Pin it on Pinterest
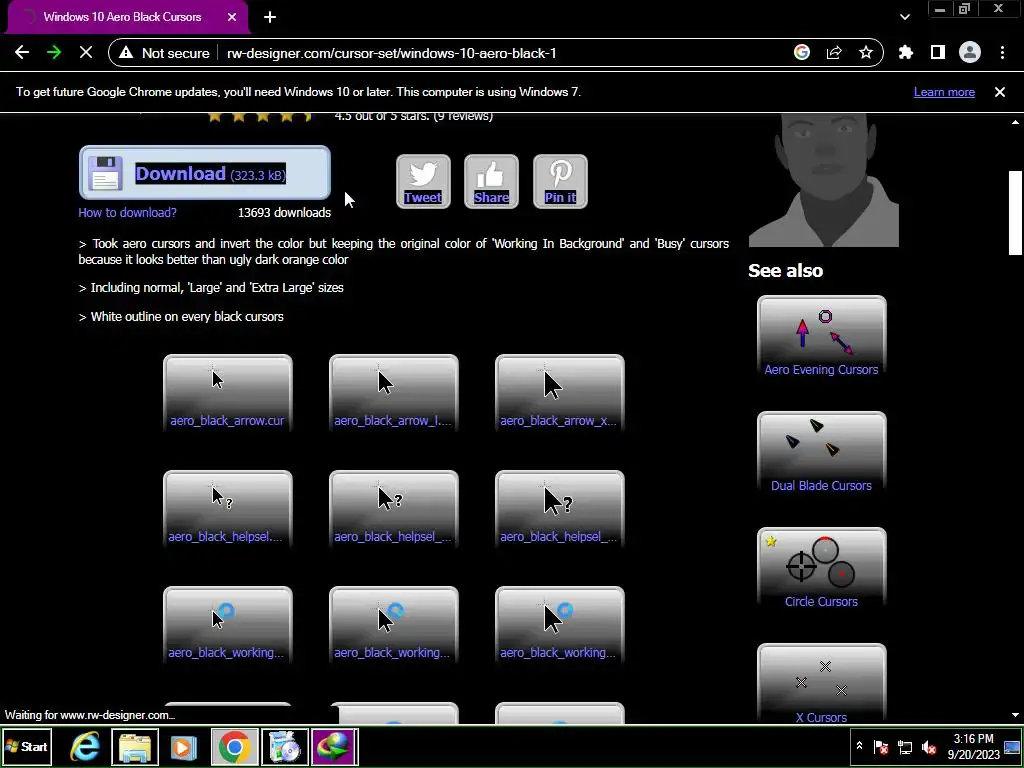The height and width of the screenshot is (768, 1024). point(560,182)
